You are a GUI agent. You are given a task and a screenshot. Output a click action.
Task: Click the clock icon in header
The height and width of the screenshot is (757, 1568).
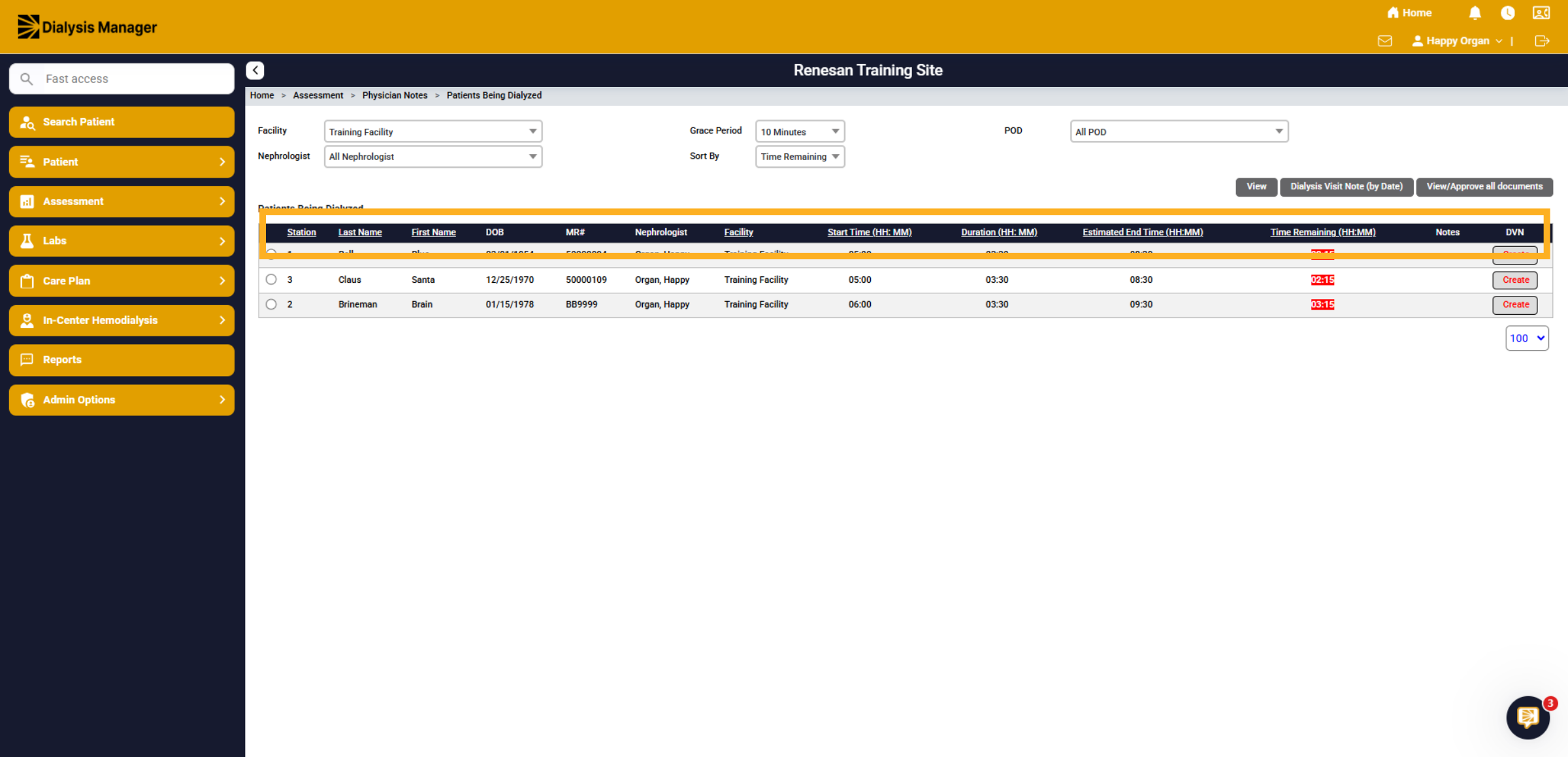click(1508, 13)
